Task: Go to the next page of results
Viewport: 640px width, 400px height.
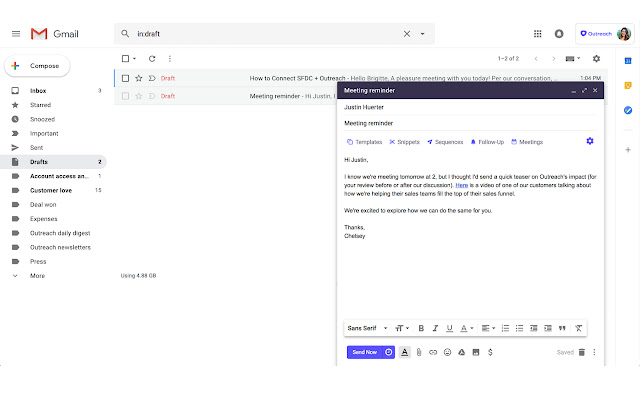Action: 553,59
